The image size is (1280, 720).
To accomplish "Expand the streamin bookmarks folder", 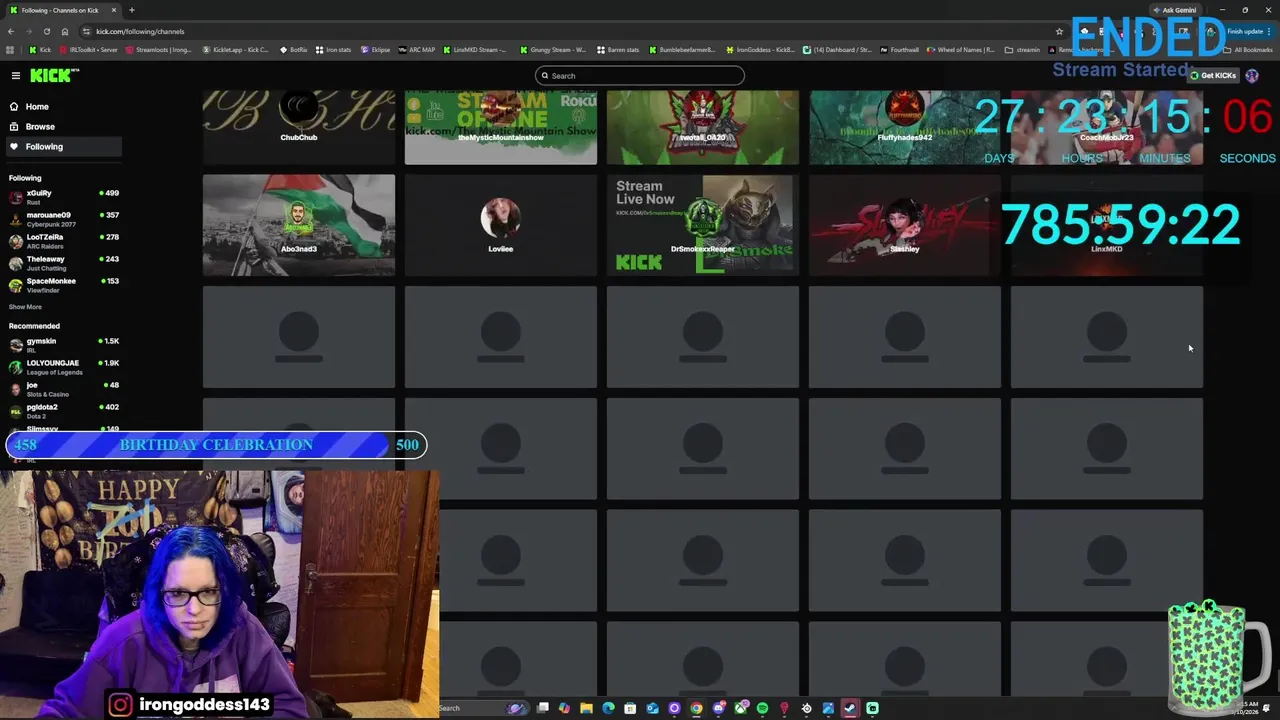I will [x=1023, y=49].
